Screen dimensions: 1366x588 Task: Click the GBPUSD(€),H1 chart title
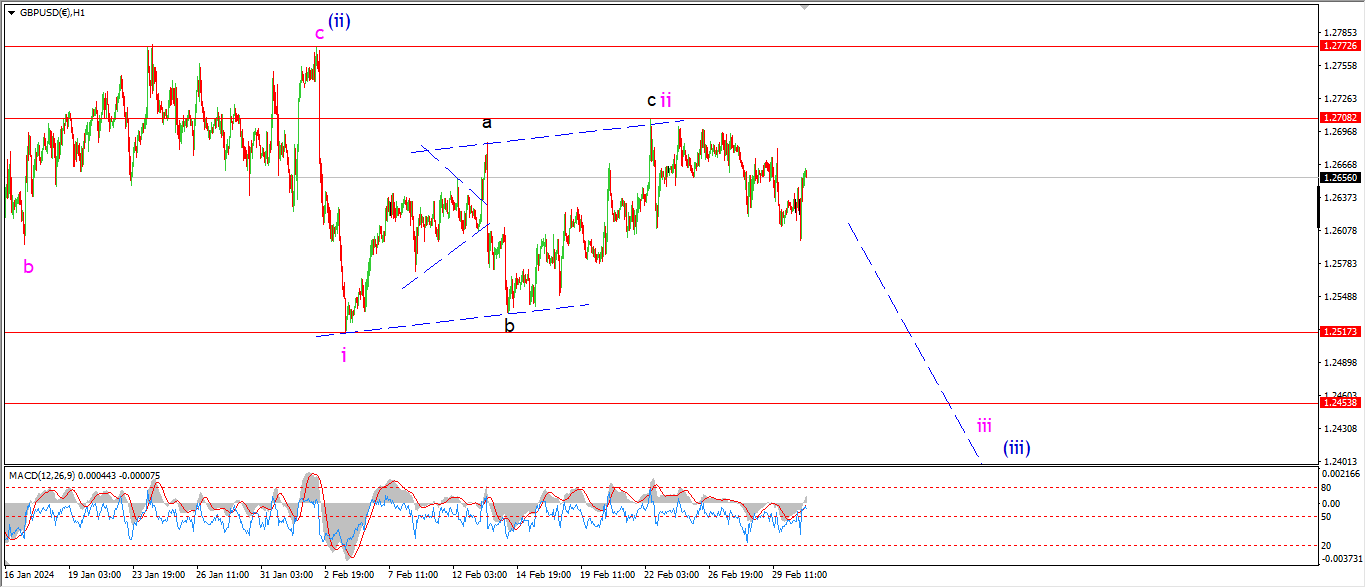(52, 13)
